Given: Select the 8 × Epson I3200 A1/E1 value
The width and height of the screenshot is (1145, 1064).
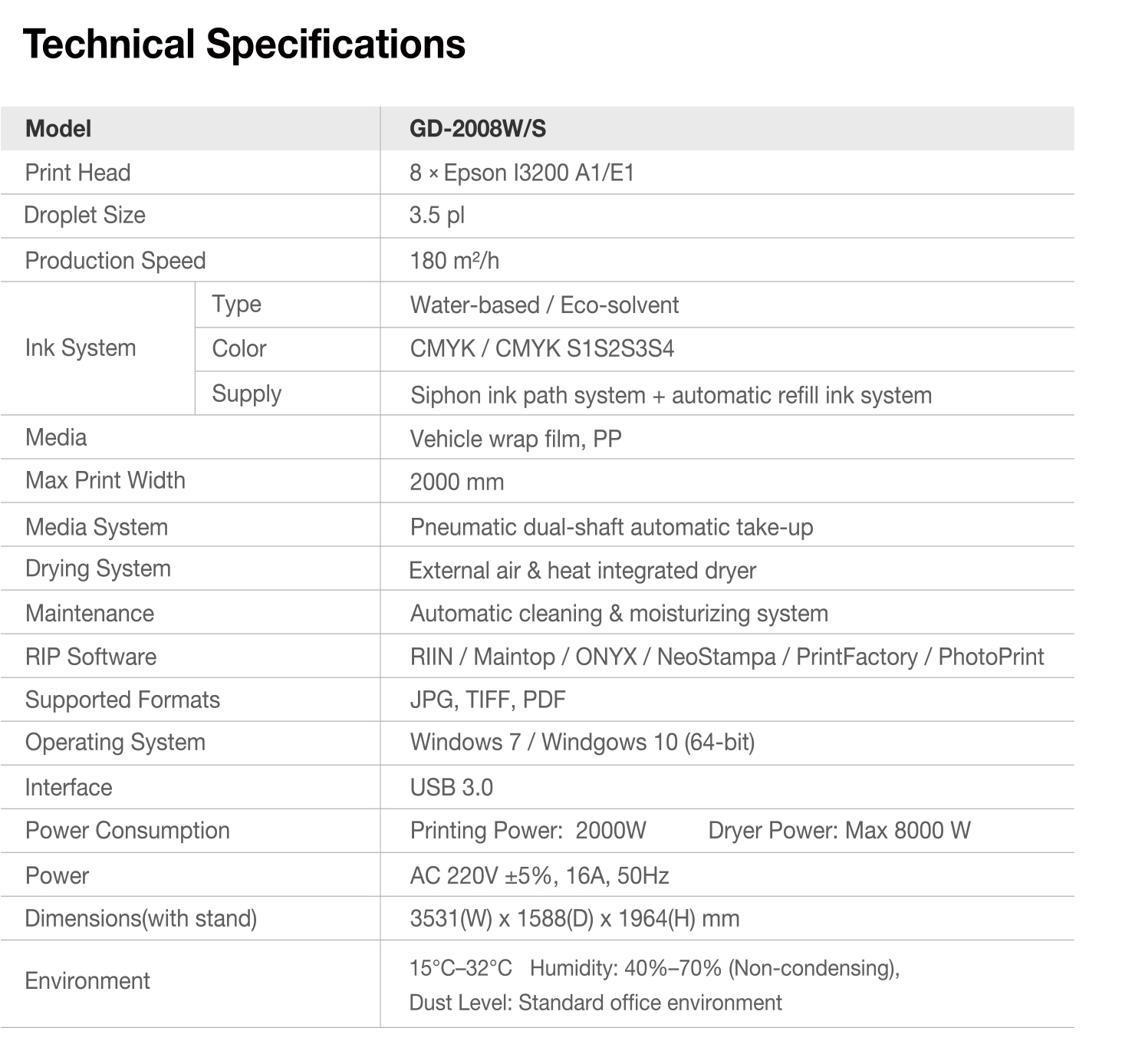Looking at the screenshot, I should pyautogui.click(x=522, y=173).
